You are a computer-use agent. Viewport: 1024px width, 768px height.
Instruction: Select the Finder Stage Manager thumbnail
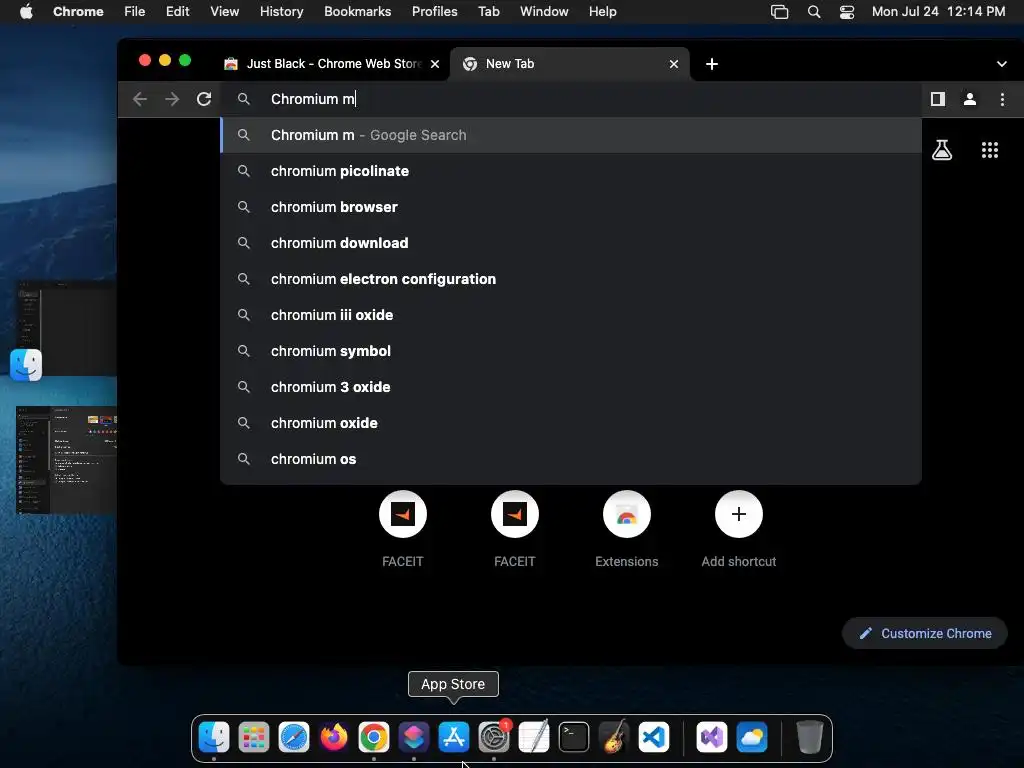pos(65,329)
